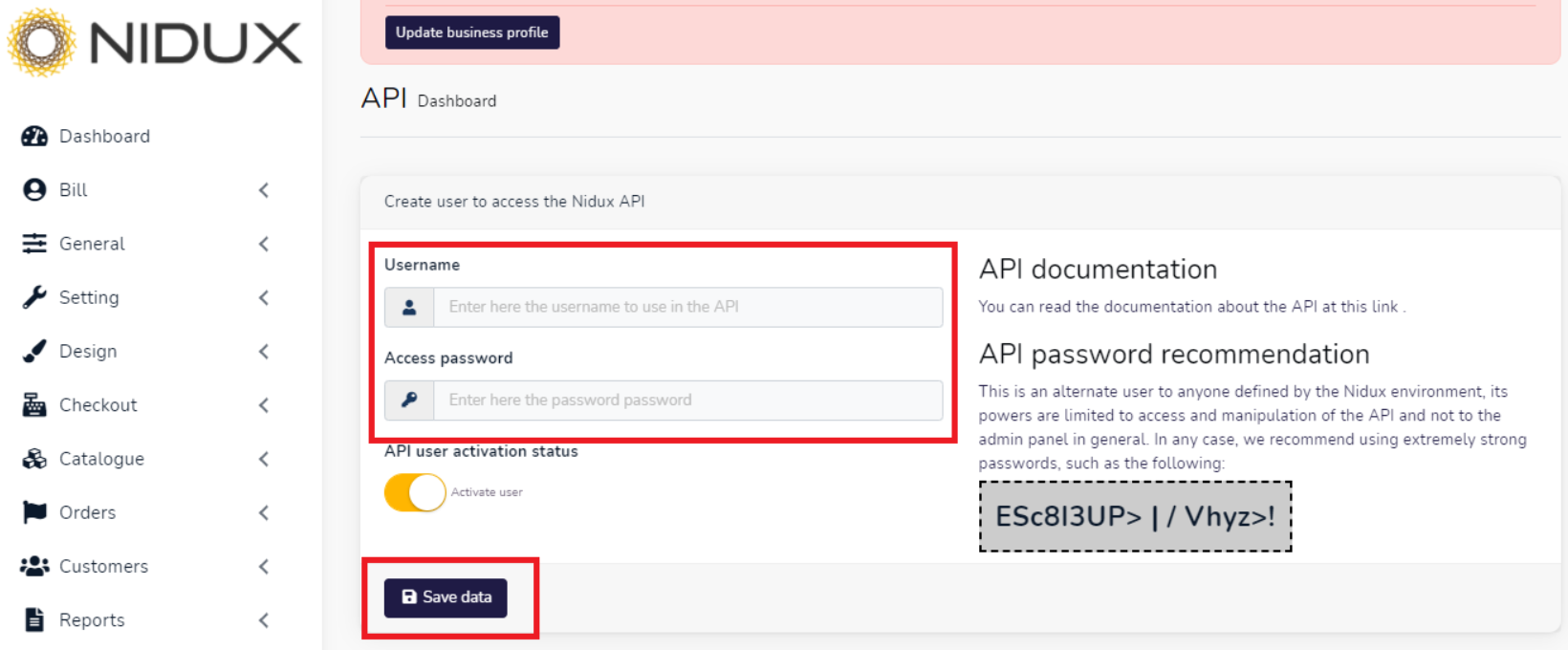
Task: Click the user icon beside Username field
Action: [409, 307]
